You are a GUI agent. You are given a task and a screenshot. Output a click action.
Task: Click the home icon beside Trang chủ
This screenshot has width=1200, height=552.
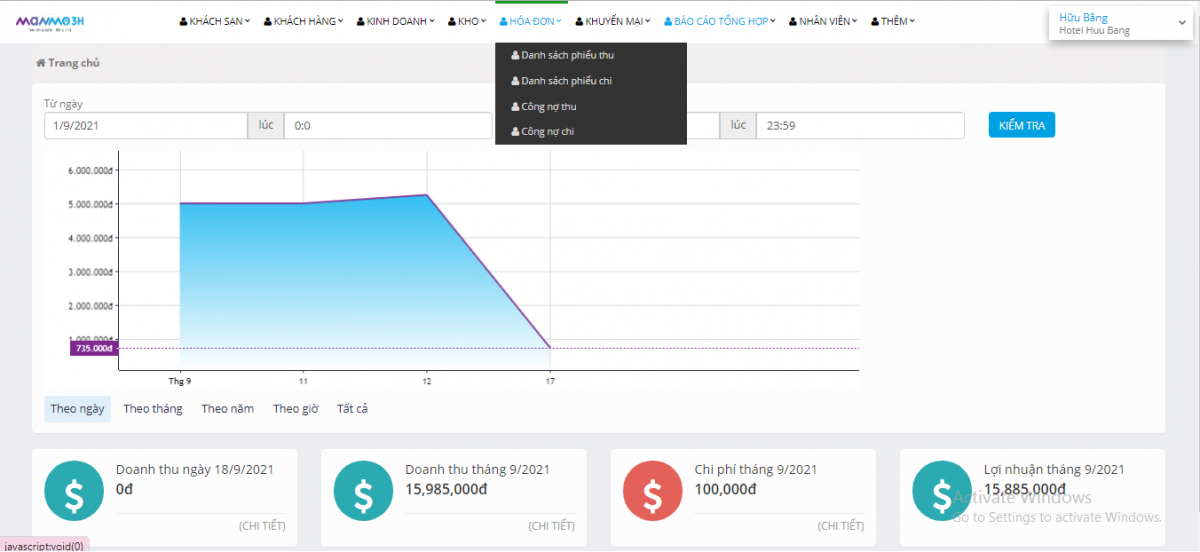41,63
